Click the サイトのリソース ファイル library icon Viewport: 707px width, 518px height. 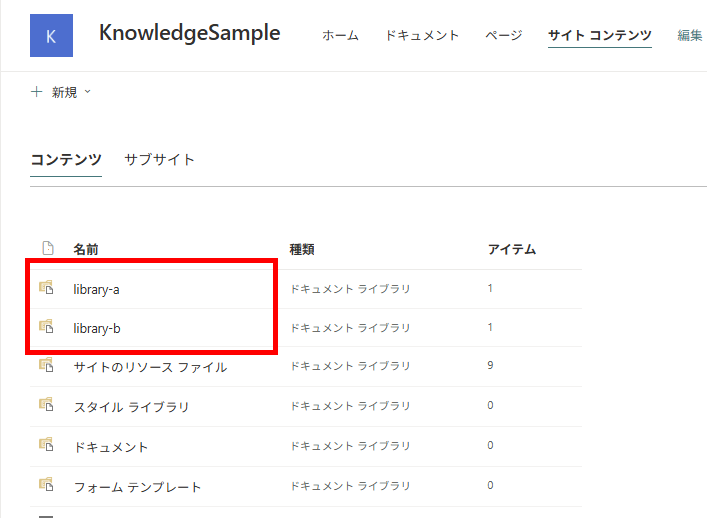(46, 365)
